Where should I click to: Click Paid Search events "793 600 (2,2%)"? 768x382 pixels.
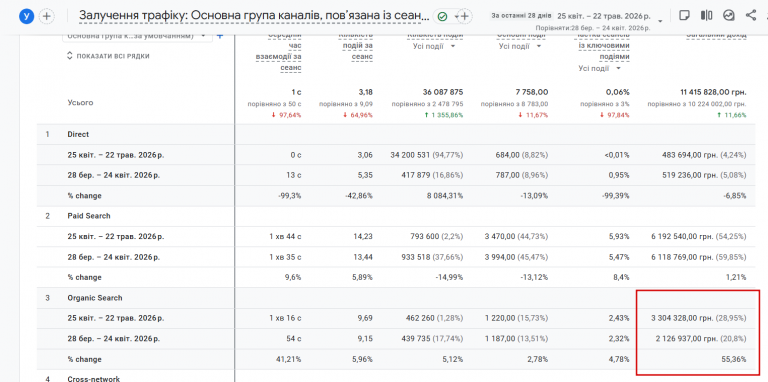[x=437, y=237]
